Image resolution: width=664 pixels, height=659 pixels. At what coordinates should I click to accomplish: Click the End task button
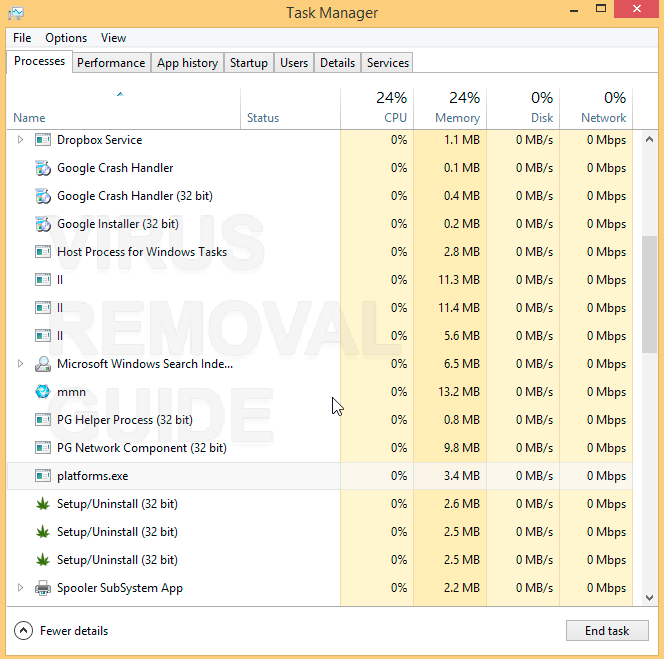[607, 631]
